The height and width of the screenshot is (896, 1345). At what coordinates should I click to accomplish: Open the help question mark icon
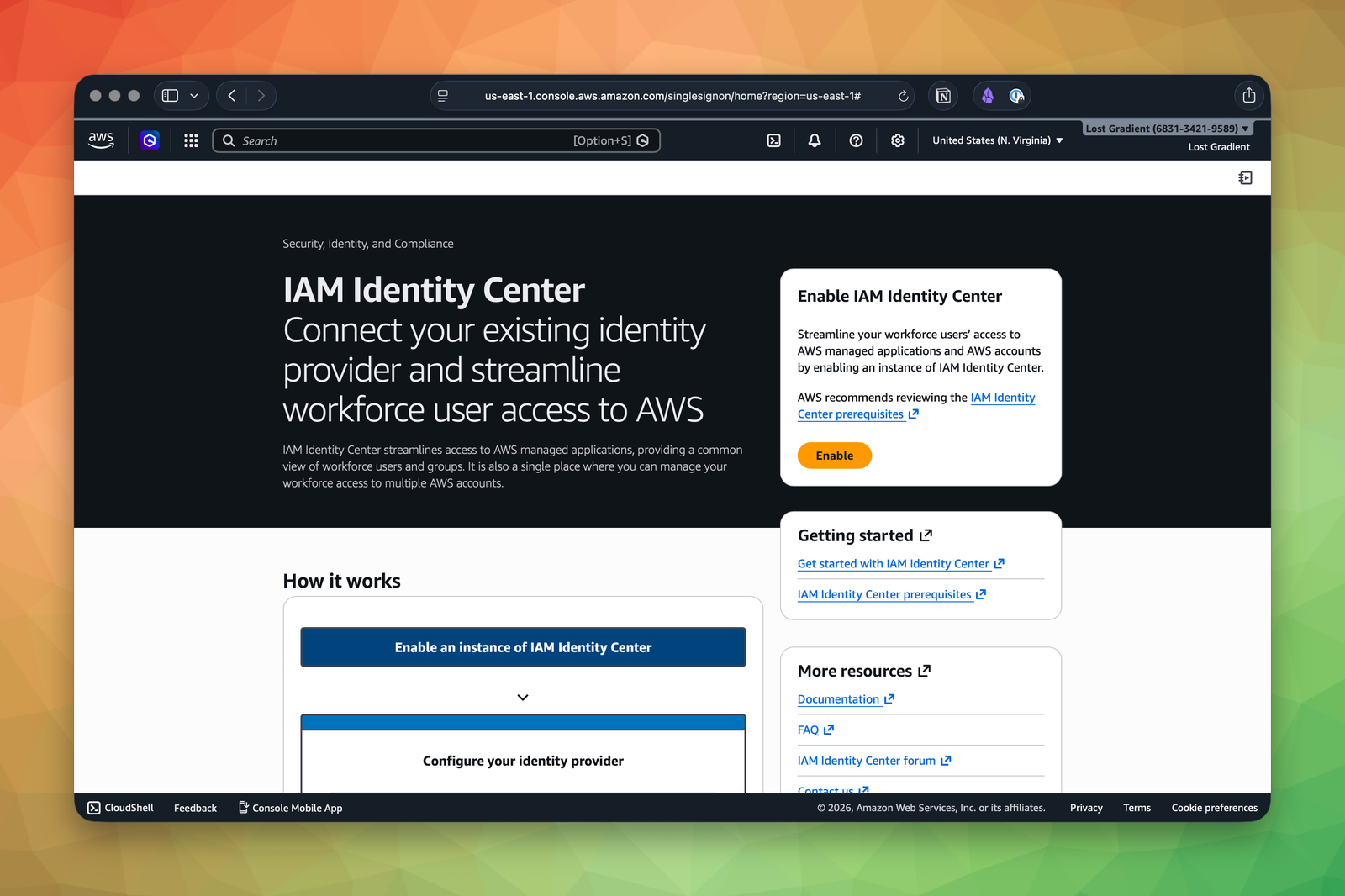(x=856, y=140)
